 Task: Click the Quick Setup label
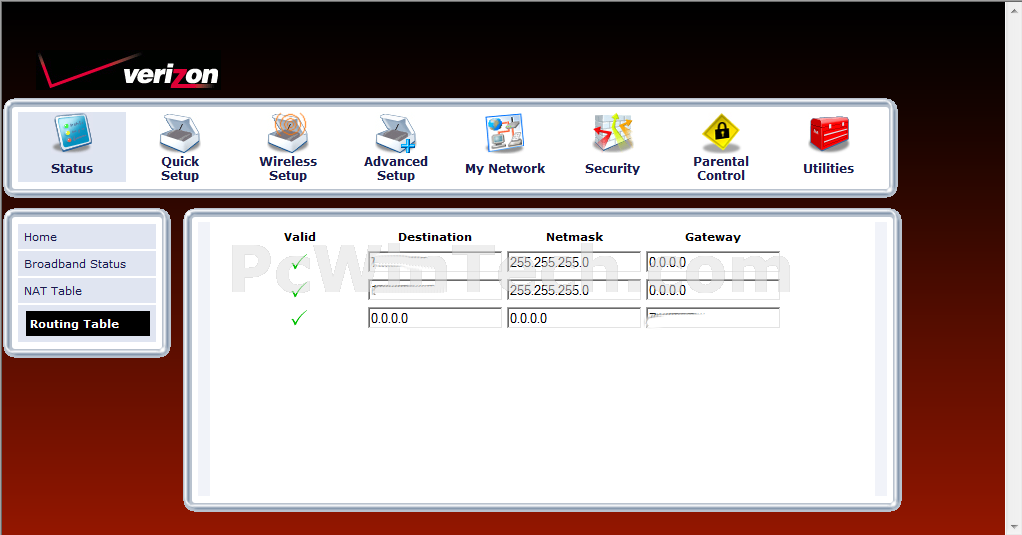[180, 168]
